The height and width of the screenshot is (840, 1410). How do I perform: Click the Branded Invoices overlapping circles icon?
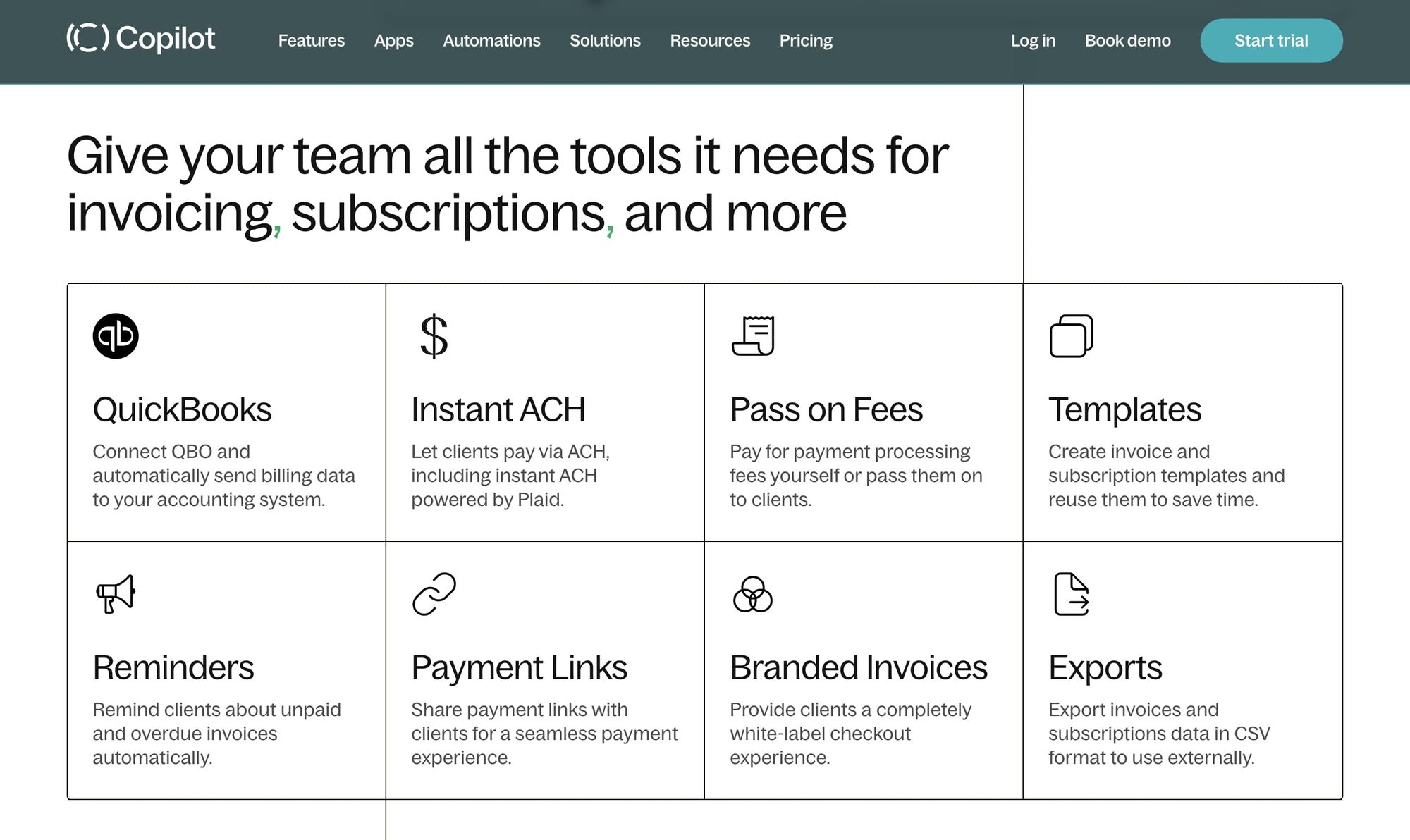click(753, 594)
